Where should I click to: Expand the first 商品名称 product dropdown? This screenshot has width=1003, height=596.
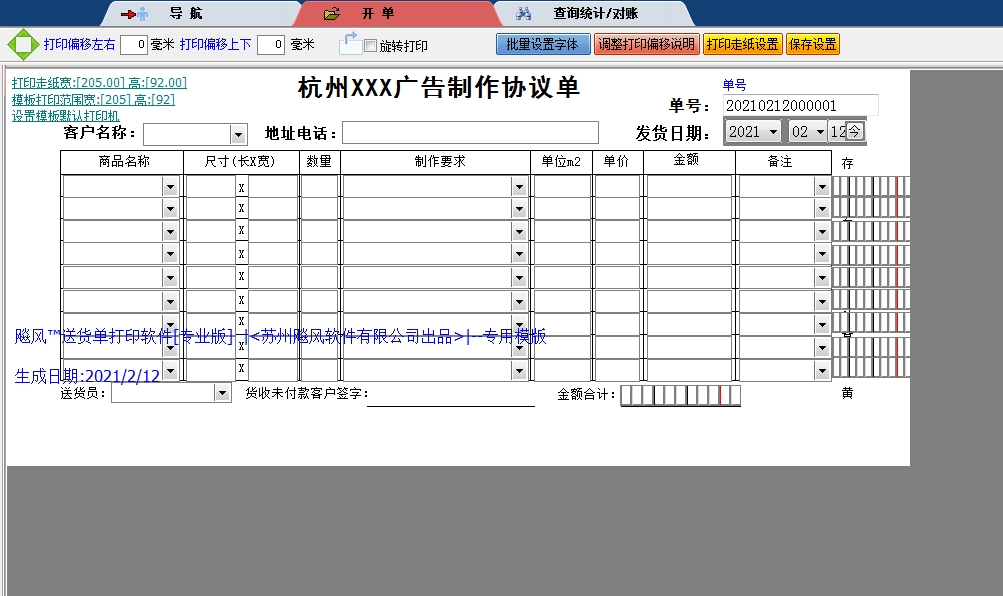pos(170,185)
